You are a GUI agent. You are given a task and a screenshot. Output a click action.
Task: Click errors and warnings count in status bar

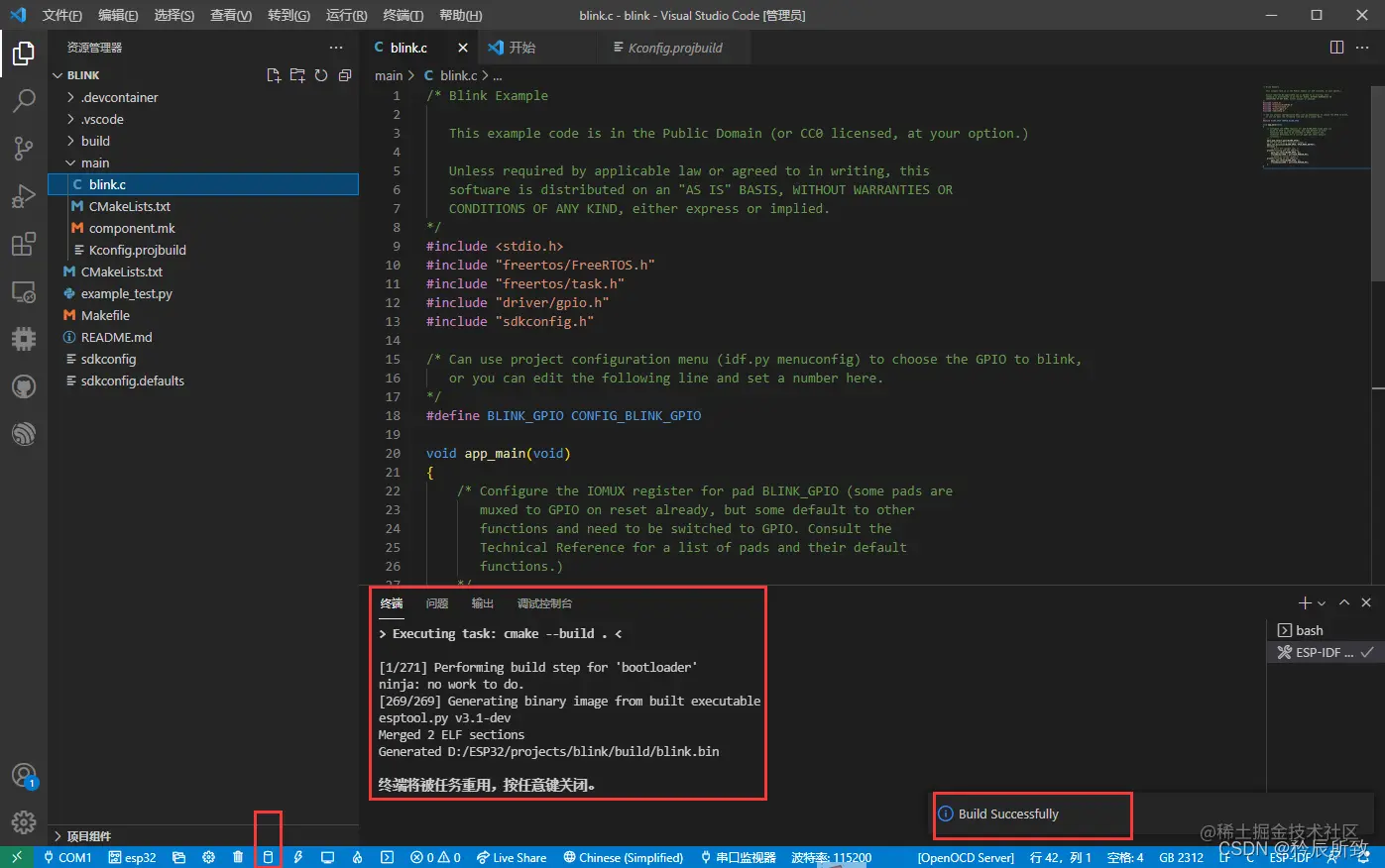[435, 857]
